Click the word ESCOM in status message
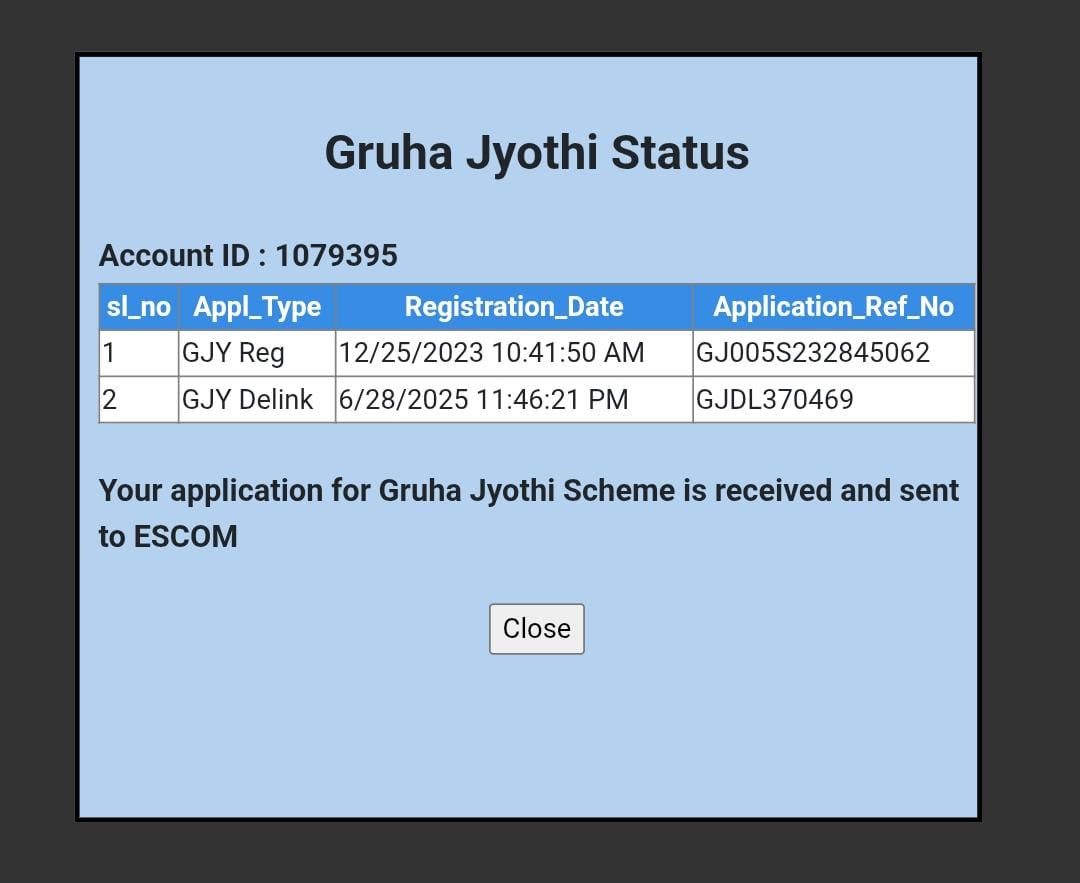This screenshot has height=883, width=1080. [186, 537]
